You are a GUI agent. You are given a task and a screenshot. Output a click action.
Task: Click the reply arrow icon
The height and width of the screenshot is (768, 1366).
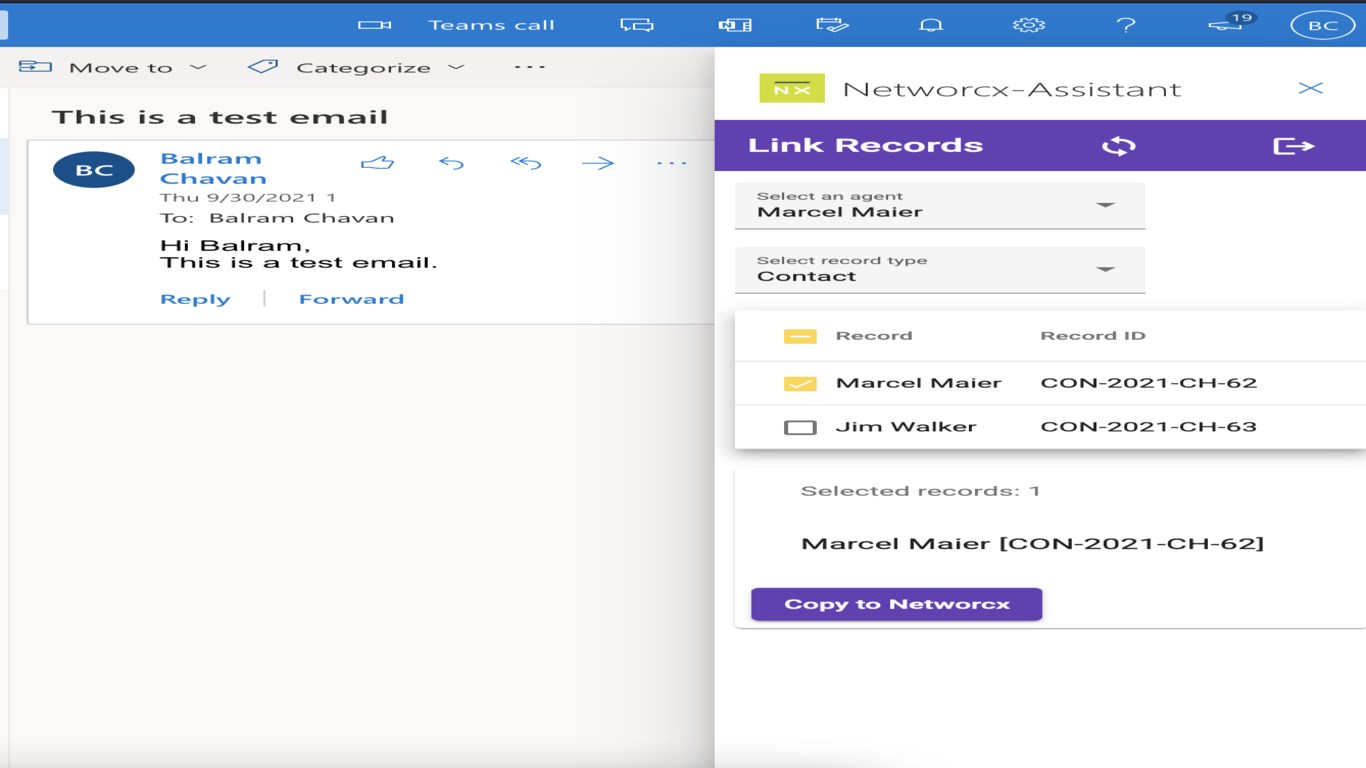tap(452, 162)
